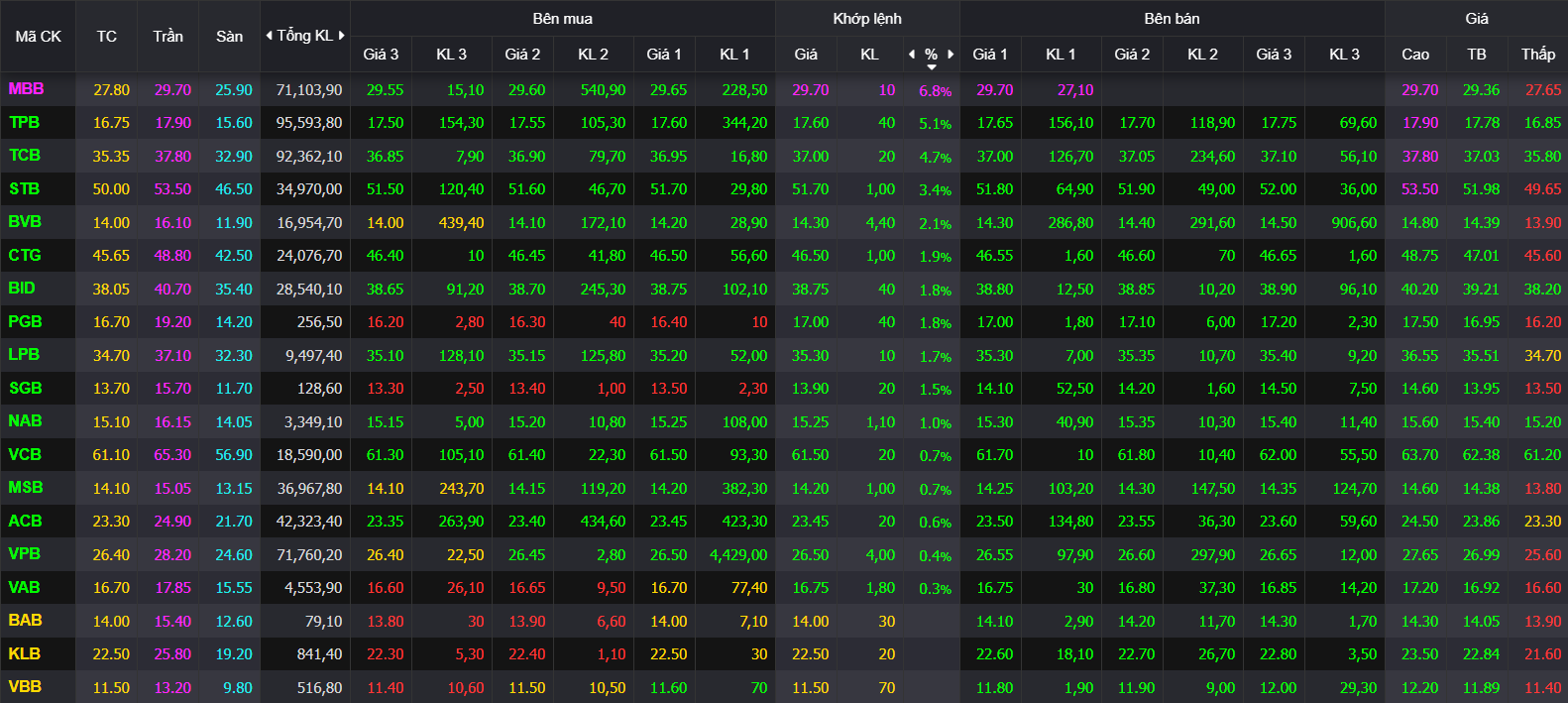This screenshot has width=1568, height=703.
Task: Open stock symbol NAB
Action: 25,421
